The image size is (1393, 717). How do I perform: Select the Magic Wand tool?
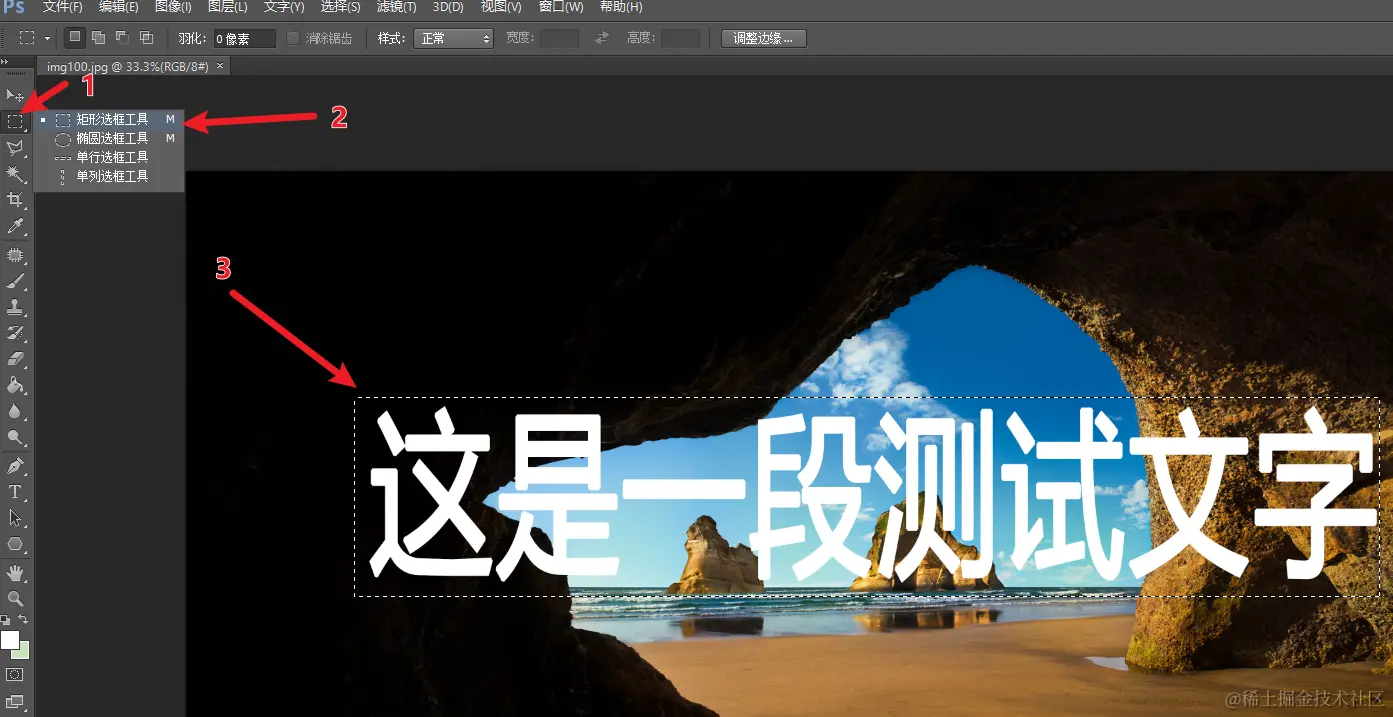(14, 174)
